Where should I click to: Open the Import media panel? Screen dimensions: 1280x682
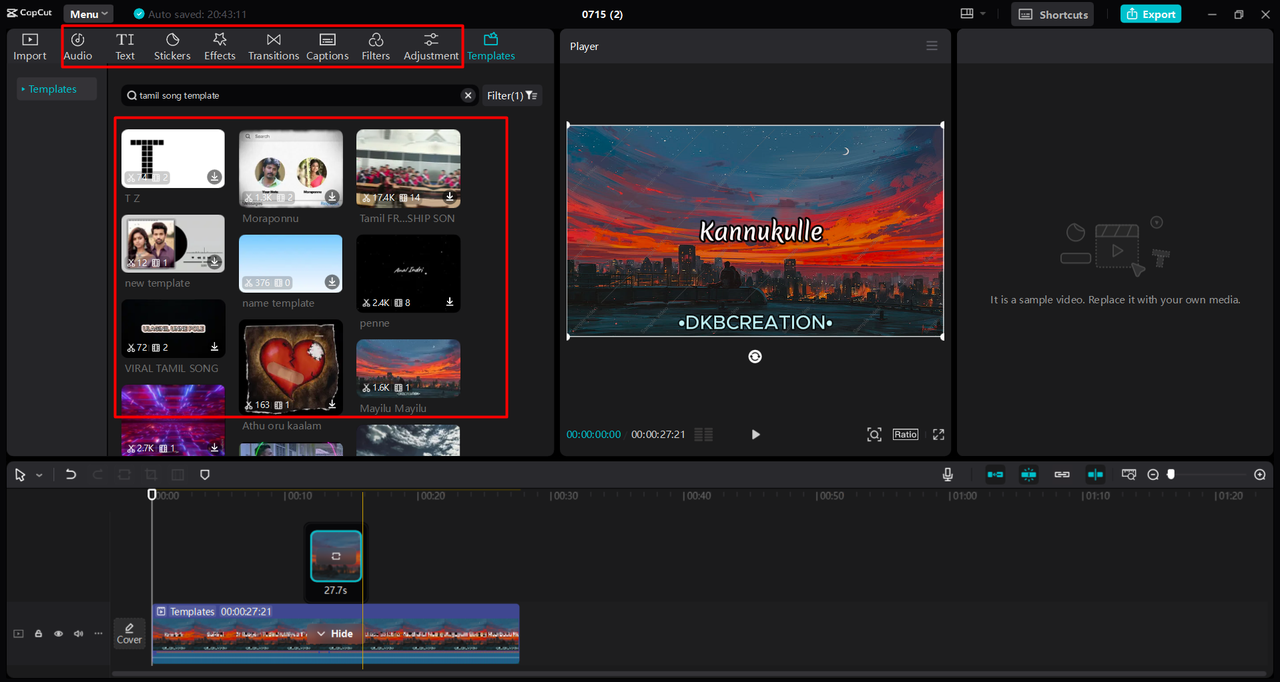point(30,46)
